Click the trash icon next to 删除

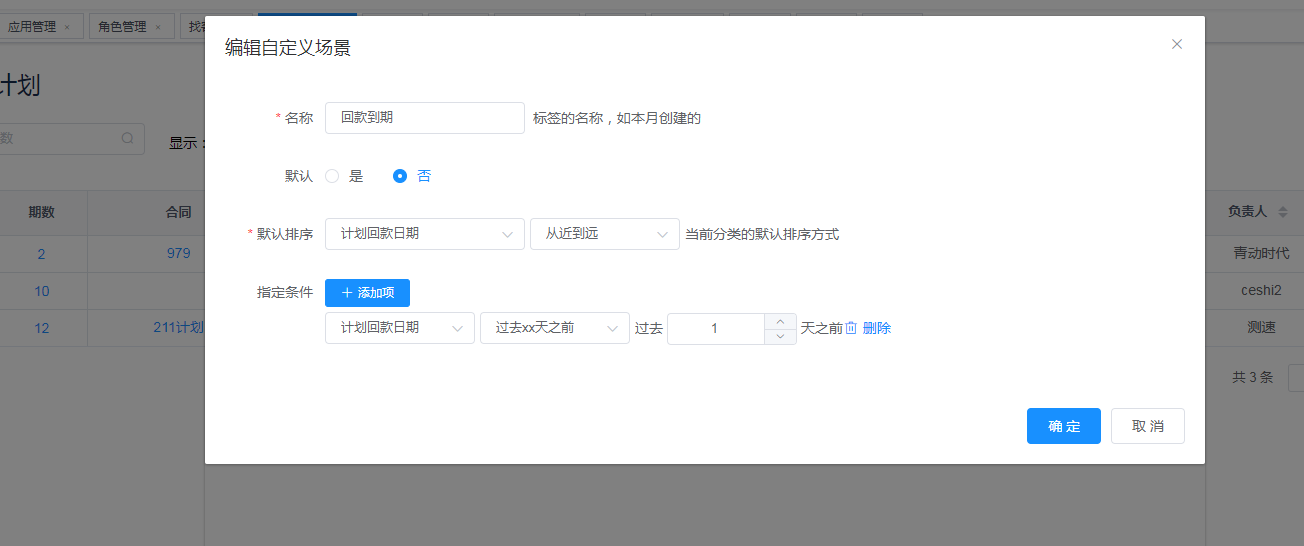[x=851, y=328]
